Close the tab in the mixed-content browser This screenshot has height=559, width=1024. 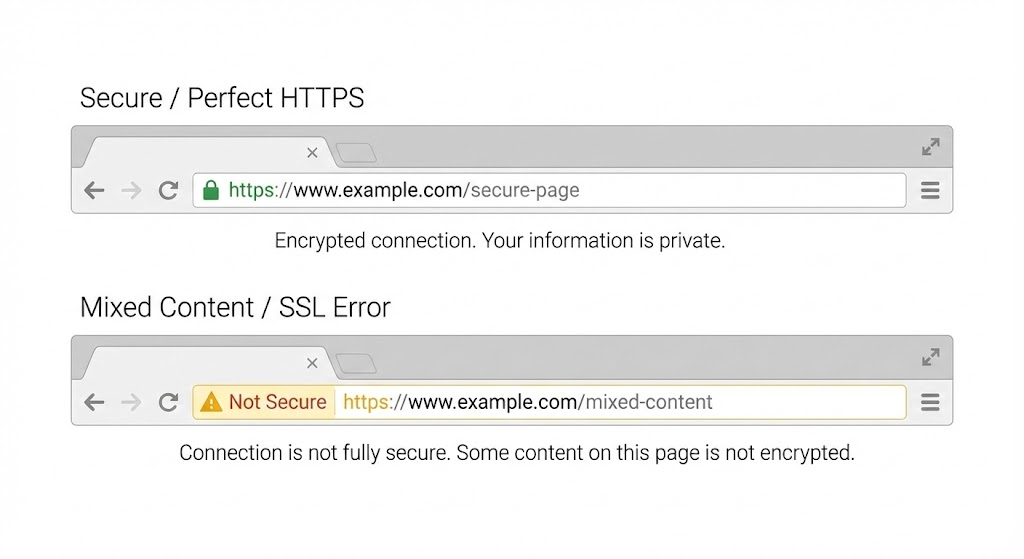(x=312, y=363)
